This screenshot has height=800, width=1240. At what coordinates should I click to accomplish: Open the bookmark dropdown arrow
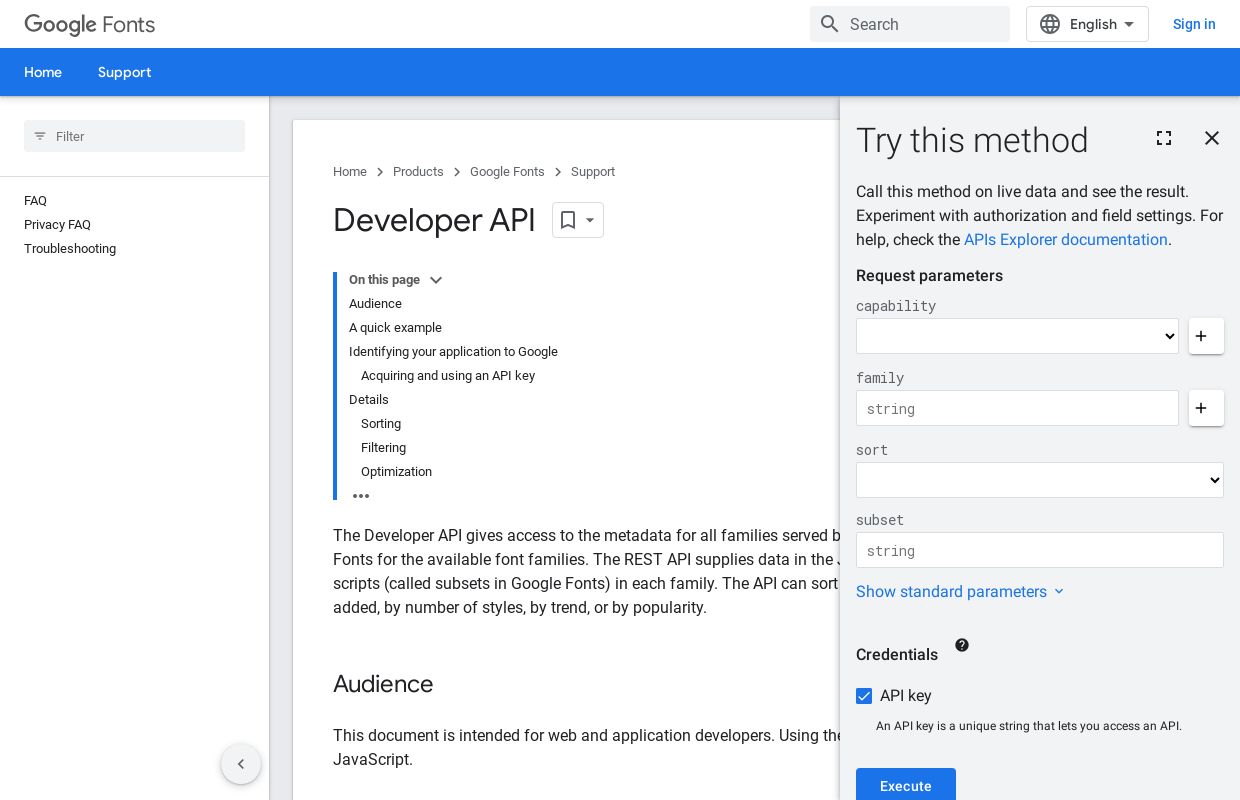590,220
